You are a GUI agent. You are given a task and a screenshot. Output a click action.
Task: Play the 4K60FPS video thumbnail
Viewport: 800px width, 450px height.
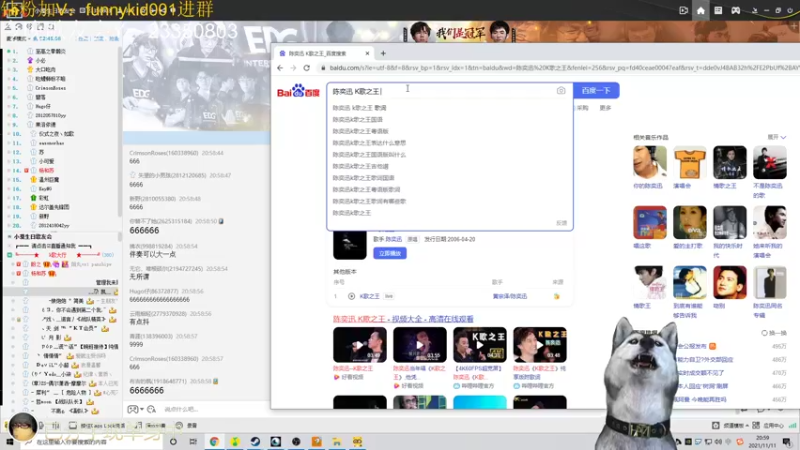(x=480, y=345)
